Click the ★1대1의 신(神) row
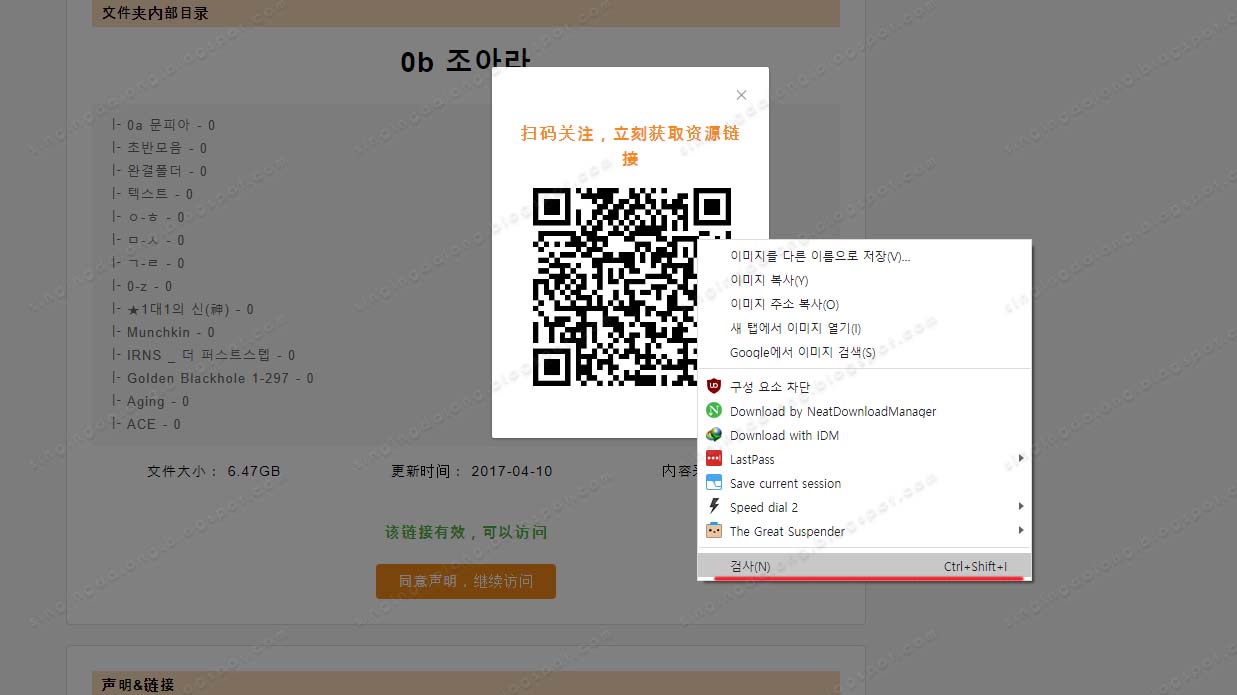This screenshot has width=1237, height=695. [183, 309]
